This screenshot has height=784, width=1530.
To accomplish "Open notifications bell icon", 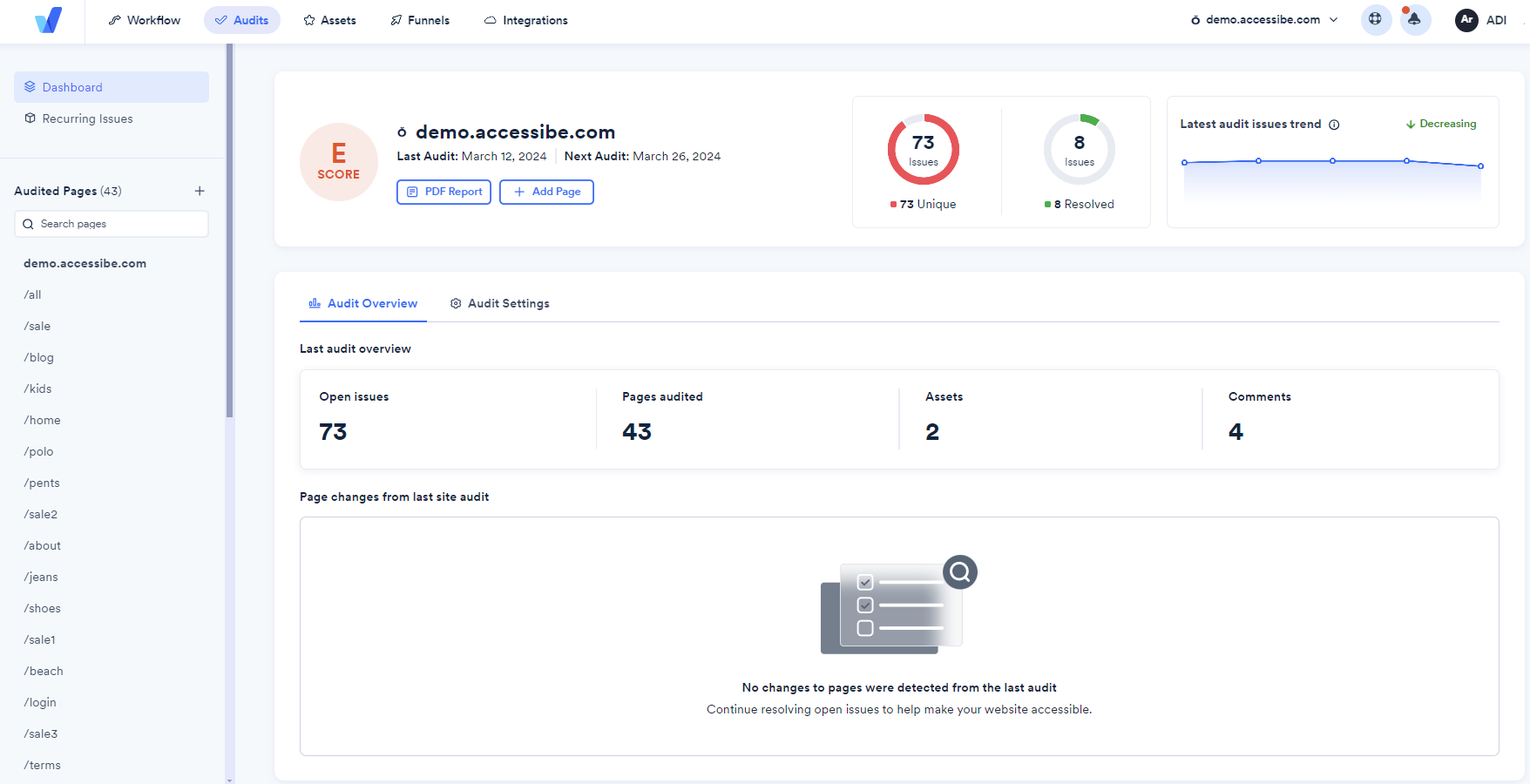I will (x=1415, y=19).
